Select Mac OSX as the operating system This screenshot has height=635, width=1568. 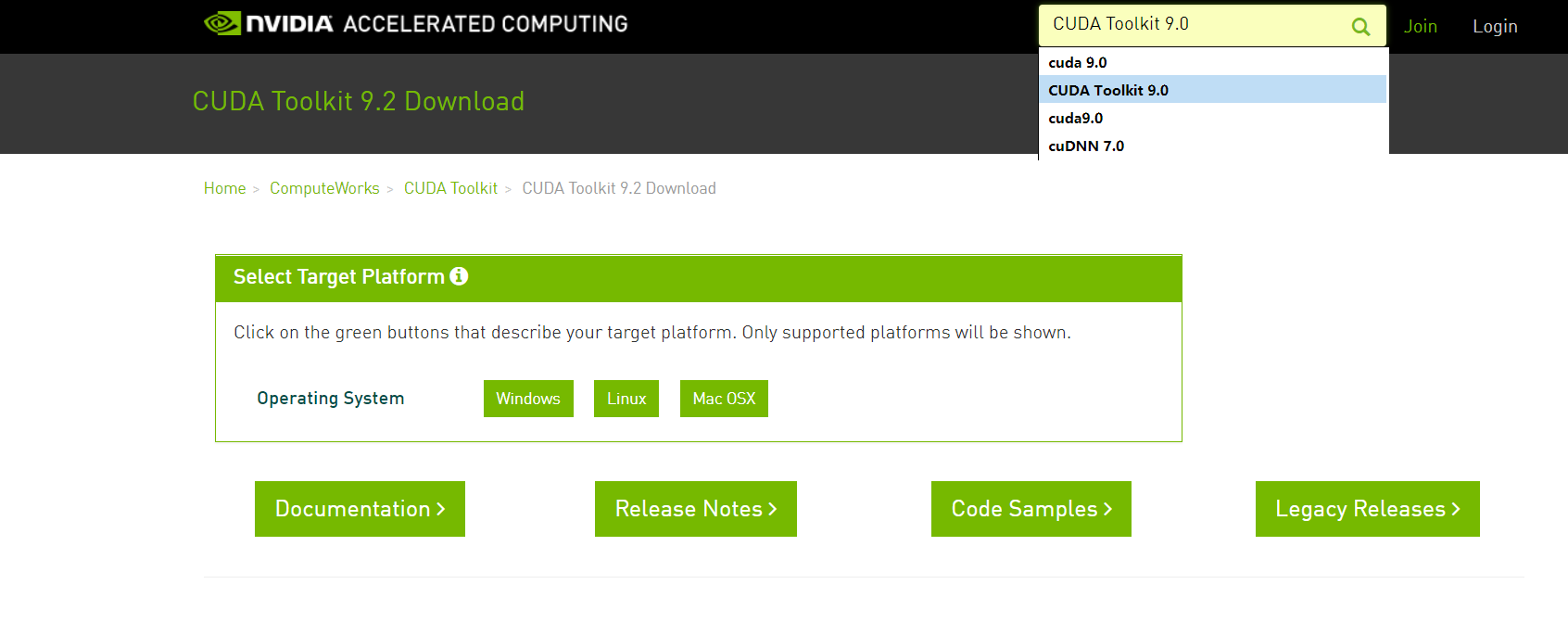click(x=724, y=399)
